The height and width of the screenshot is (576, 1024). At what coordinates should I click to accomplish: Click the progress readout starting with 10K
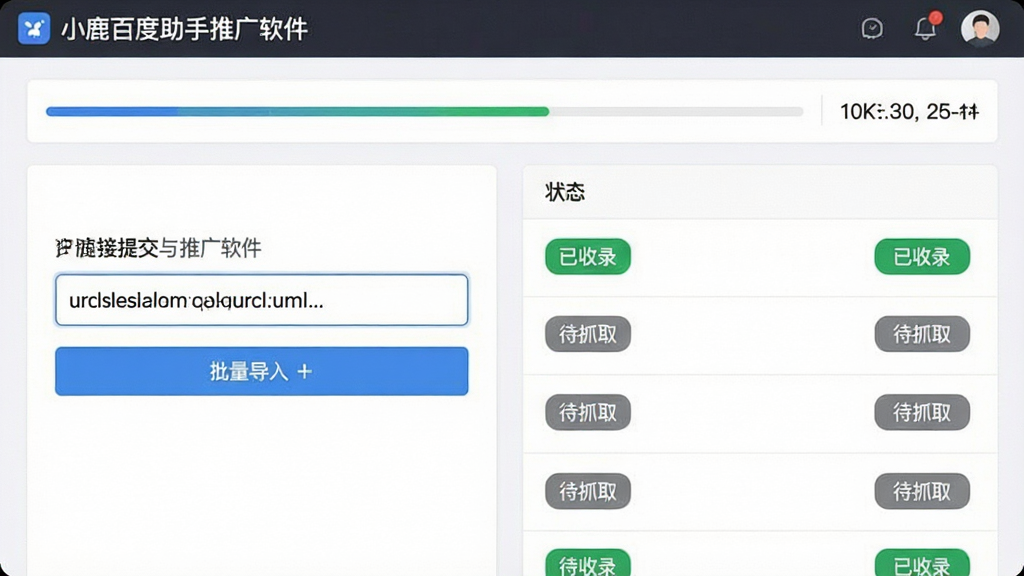(909, 112)
